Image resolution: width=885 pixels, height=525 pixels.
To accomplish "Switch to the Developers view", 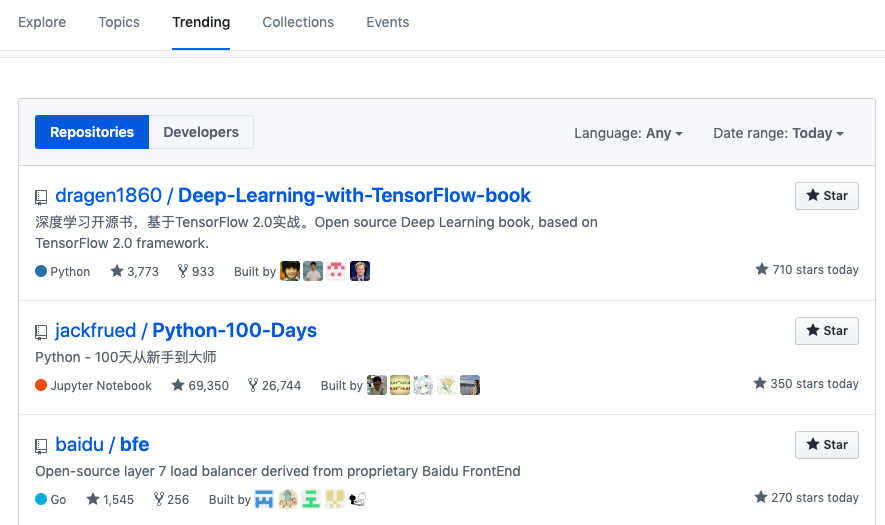I will pos(201,132).
